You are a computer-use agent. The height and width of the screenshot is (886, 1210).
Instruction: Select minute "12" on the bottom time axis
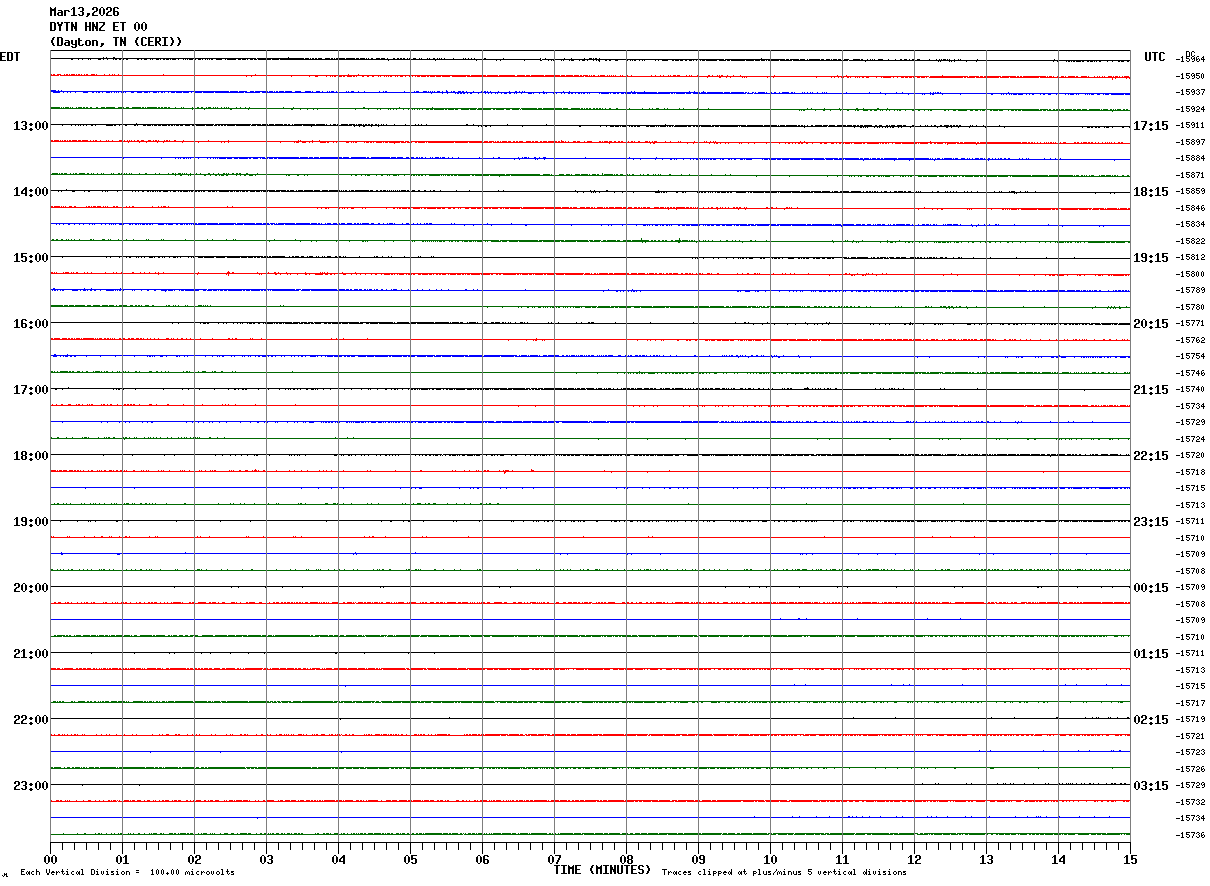click(x=914, y=859)
